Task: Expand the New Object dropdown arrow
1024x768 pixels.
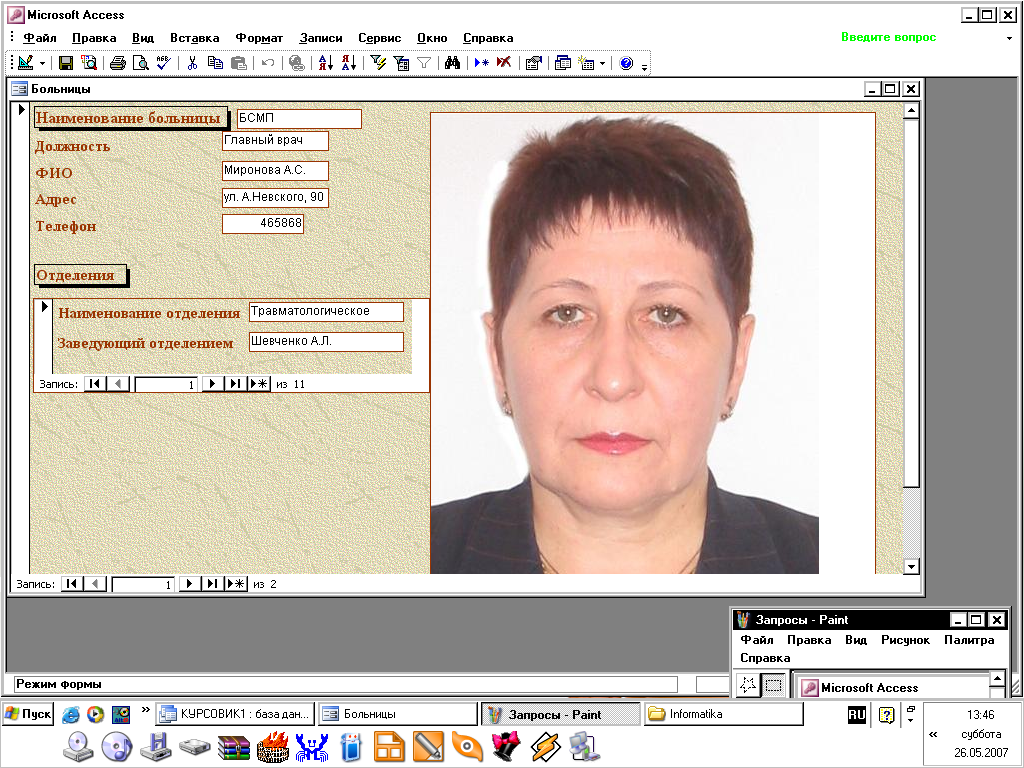Action: coord(602,63)
